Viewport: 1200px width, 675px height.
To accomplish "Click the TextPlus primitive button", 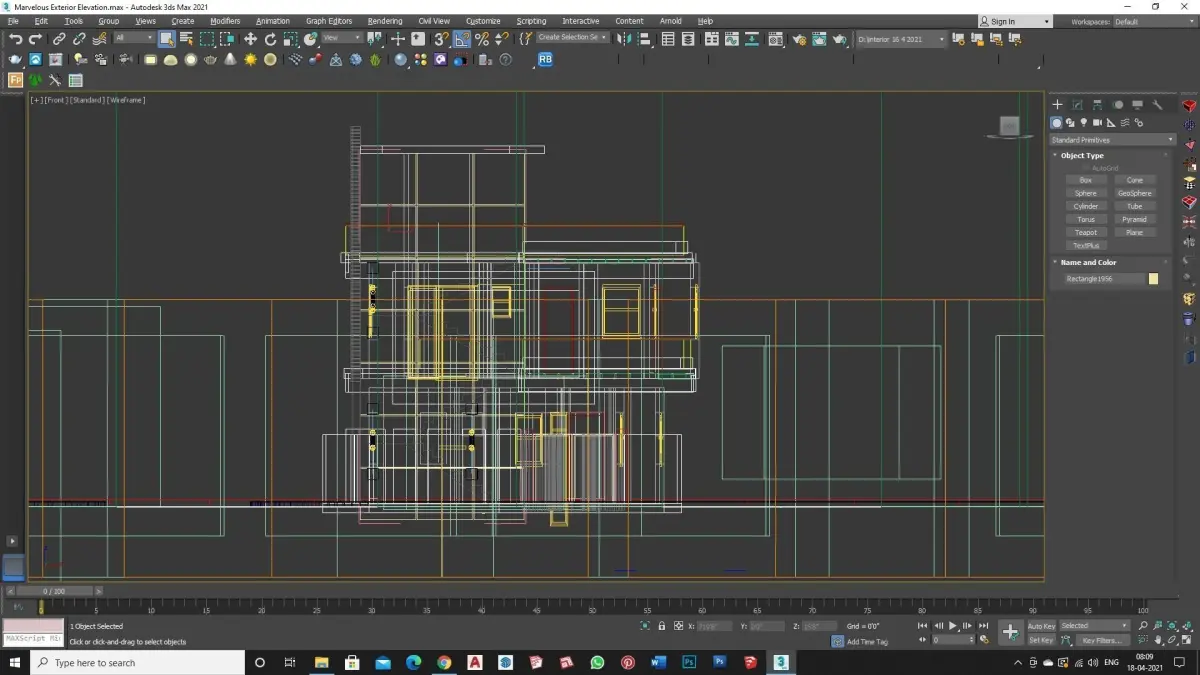I will [1086, 245].
